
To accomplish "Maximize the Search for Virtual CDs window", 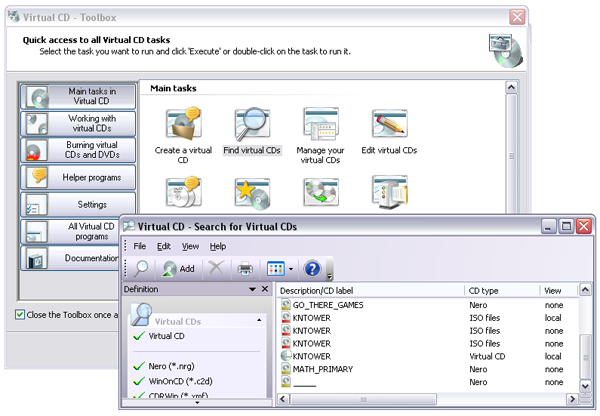I will click(x=566, y=226).
